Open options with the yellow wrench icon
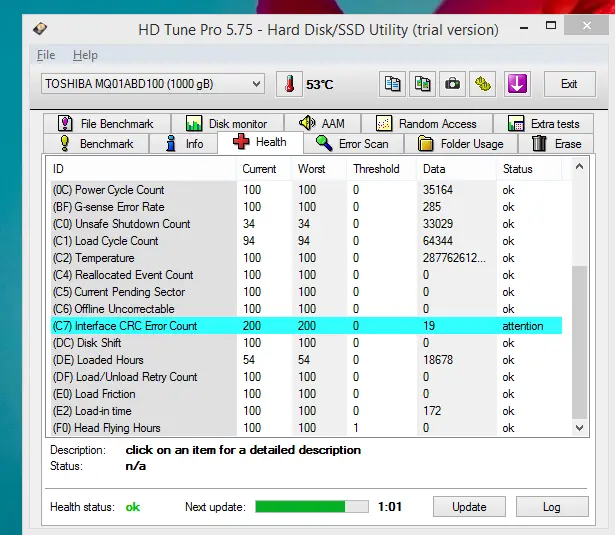The height and width of the screenshot is (535, 615). coord(483,84)
